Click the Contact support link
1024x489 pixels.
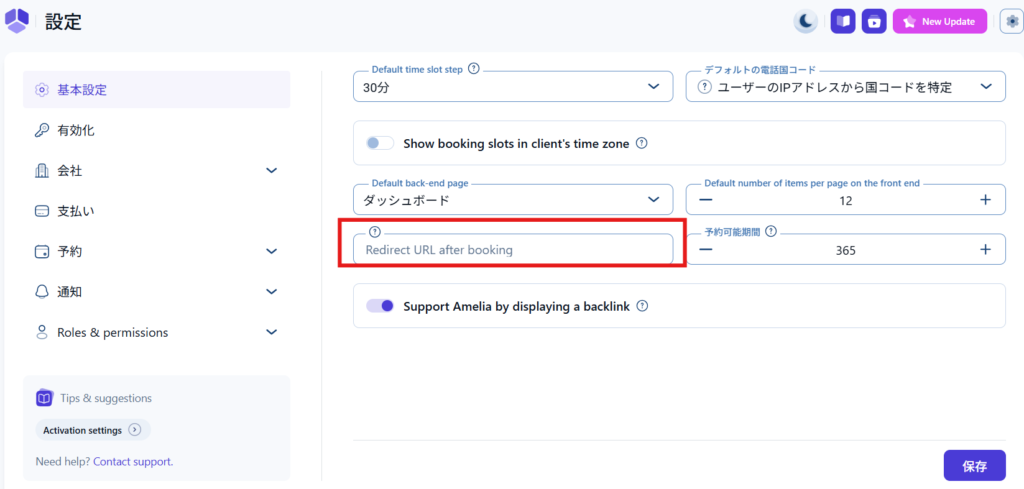[x=133, y=462]
